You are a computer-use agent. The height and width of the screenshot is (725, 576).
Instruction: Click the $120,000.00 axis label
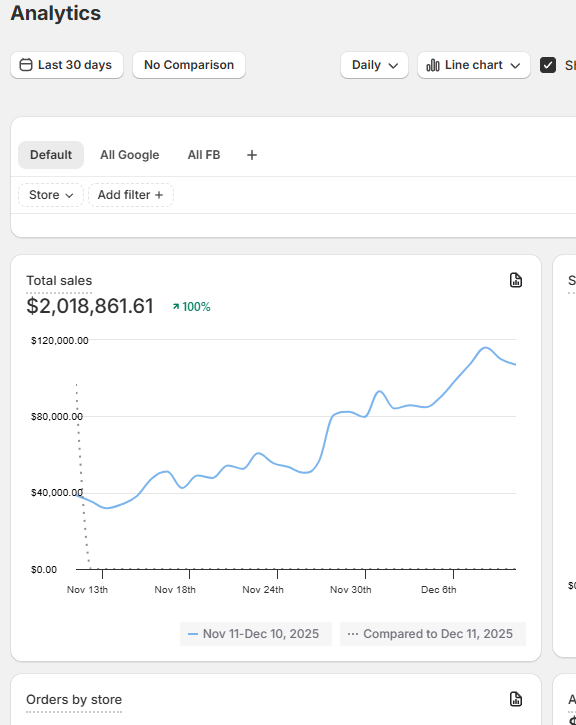[x=60, y=341]
